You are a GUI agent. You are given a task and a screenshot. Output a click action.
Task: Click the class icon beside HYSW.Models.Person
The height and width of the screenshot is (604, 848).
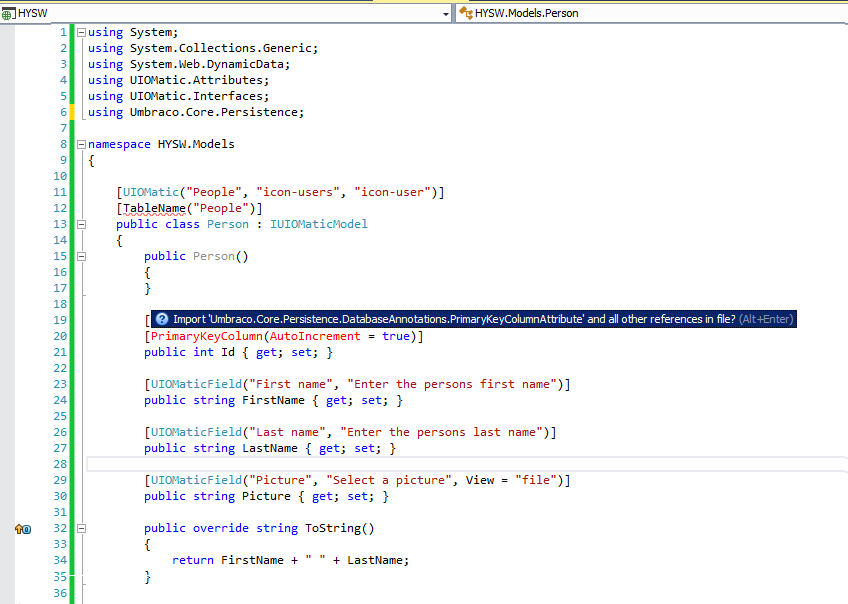coord(465,13)
